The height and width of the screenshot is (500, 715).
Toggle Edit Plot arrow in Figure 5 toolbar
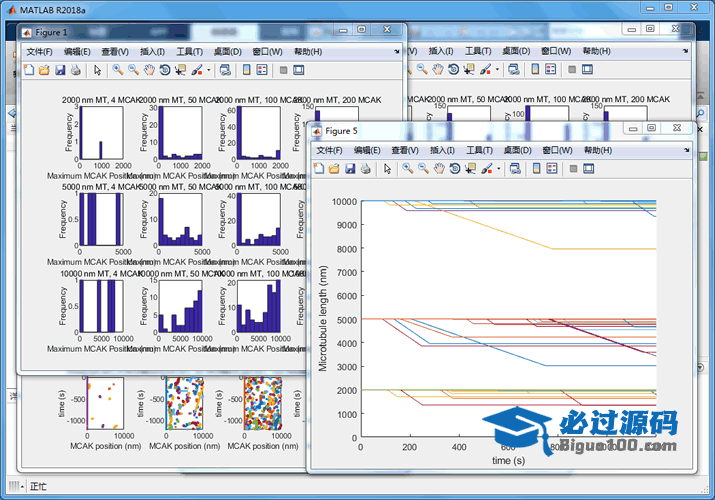click(x=387, y=168)
